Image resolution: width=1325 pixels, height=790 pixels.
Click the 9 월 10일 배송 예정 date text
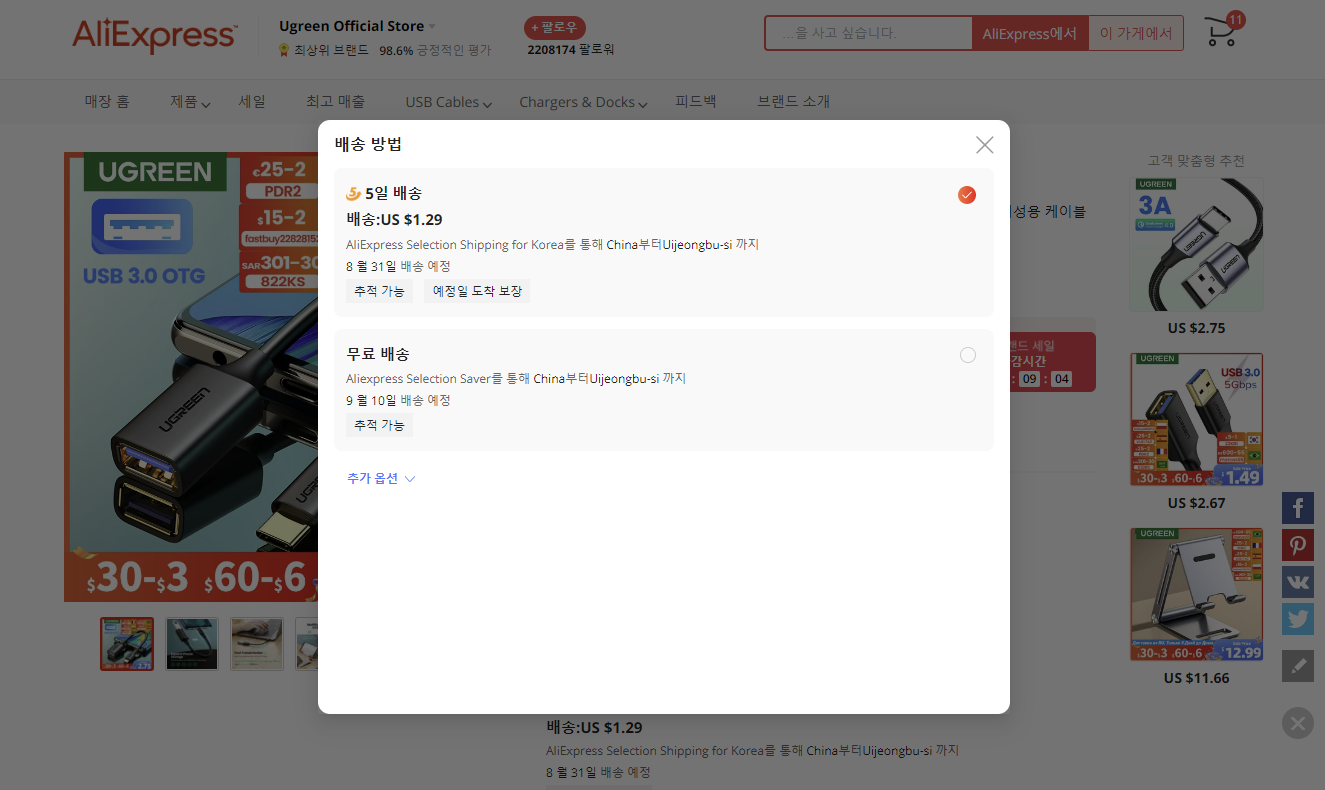398,400
